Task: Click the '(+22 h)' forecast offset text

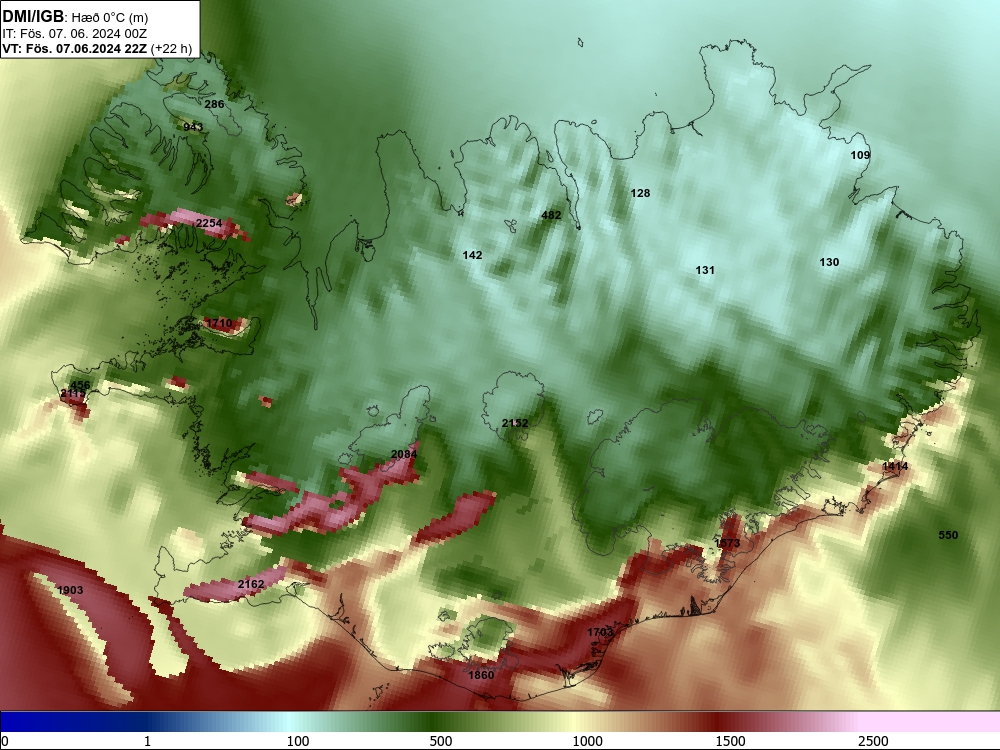Action: click(x=171, y=48)
